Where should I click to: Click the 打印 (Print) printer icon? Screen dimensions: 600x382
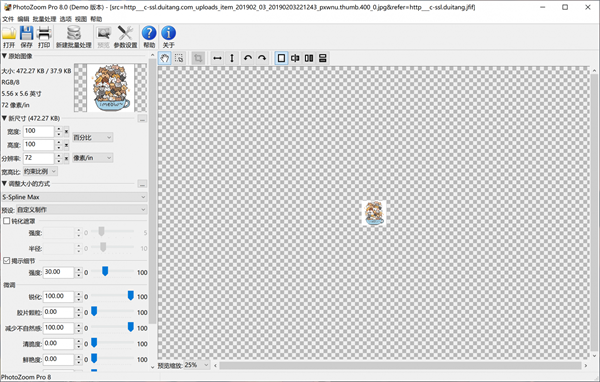point(44,33)
